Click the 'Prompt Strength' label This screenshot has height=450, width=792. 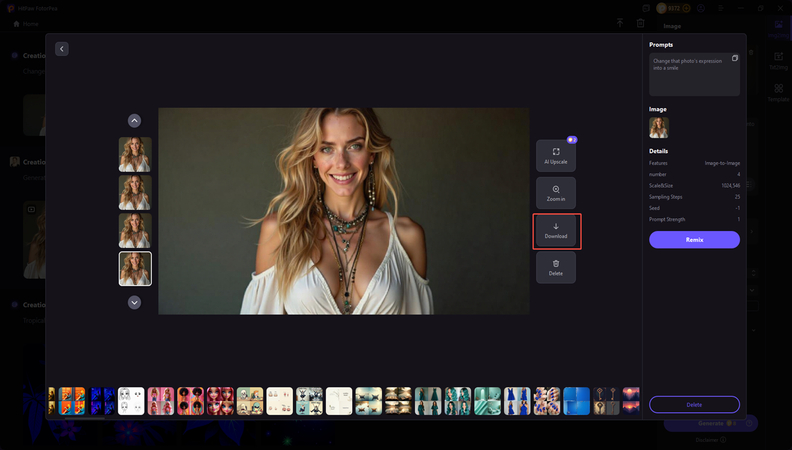point(667,219)
